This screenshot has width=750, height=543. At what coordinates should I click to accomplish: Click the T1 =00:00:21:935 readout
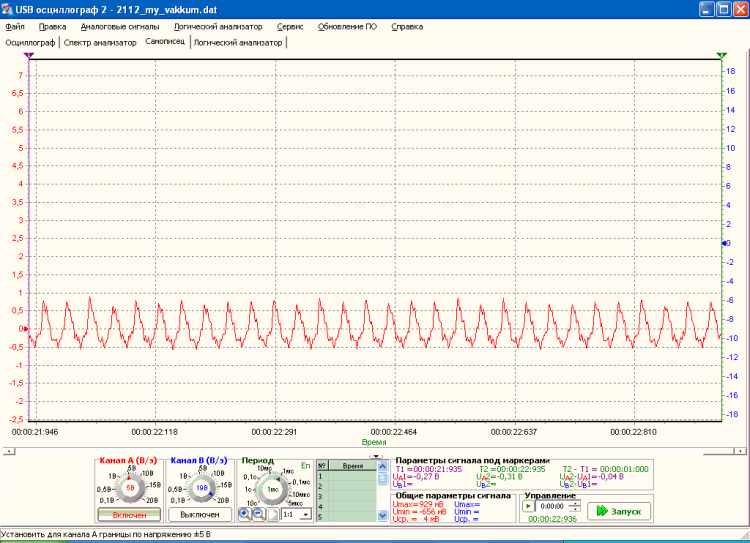[x=429, y=469]
